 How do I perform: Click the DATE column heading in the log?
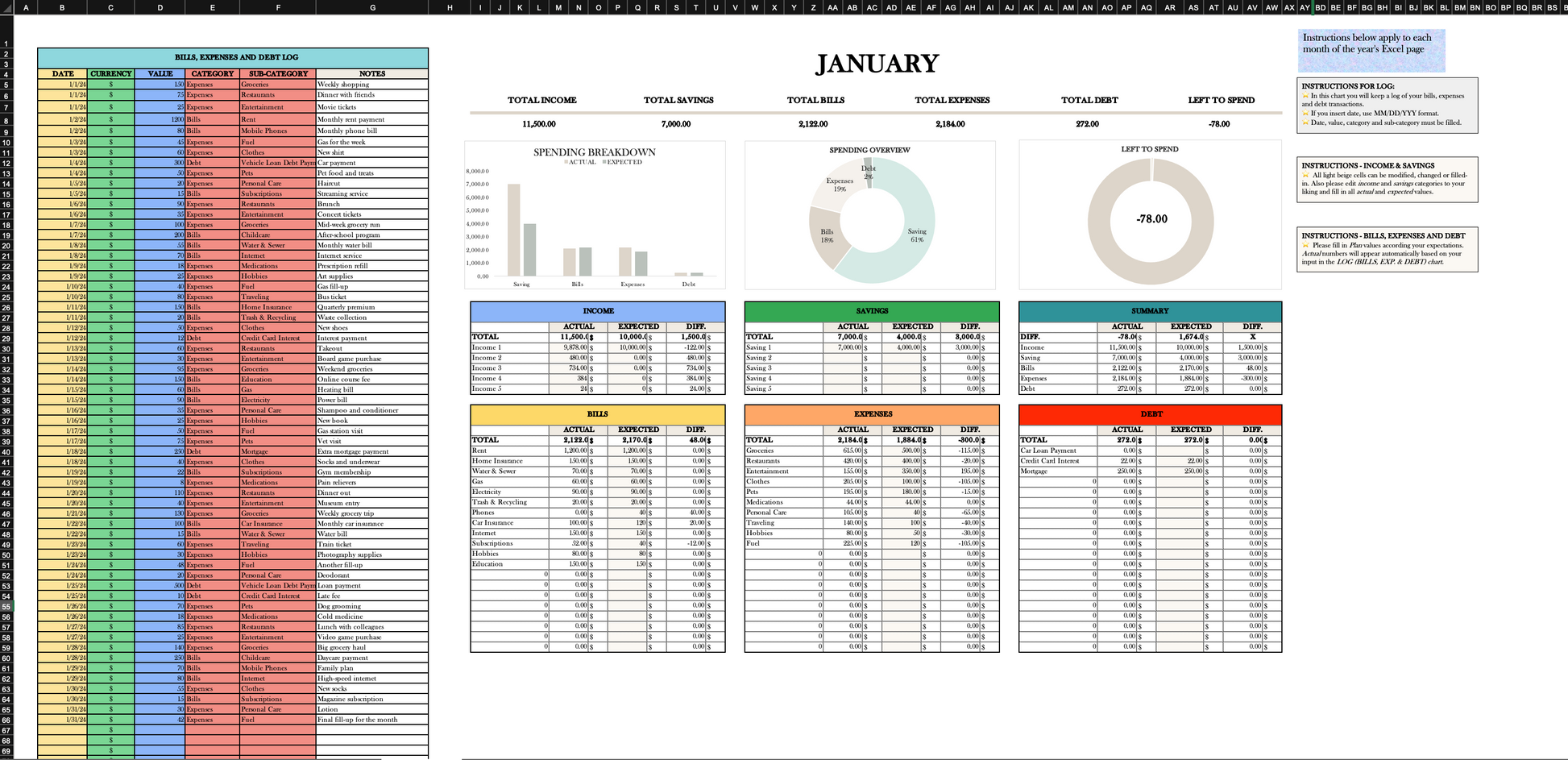[x=63, y=73]
